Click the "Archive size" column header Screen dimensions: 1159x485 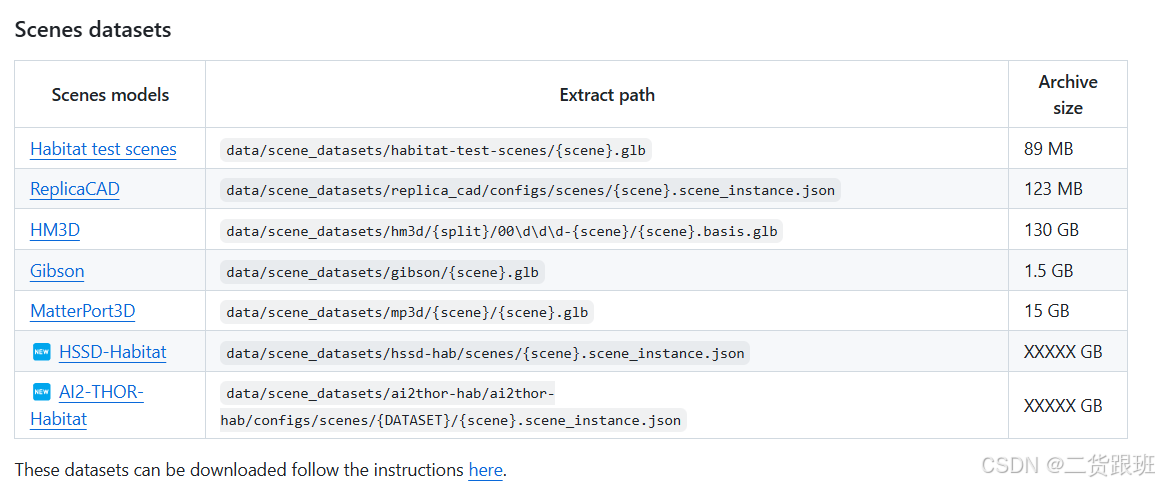pyautogui.click(x=1067, y=94)
